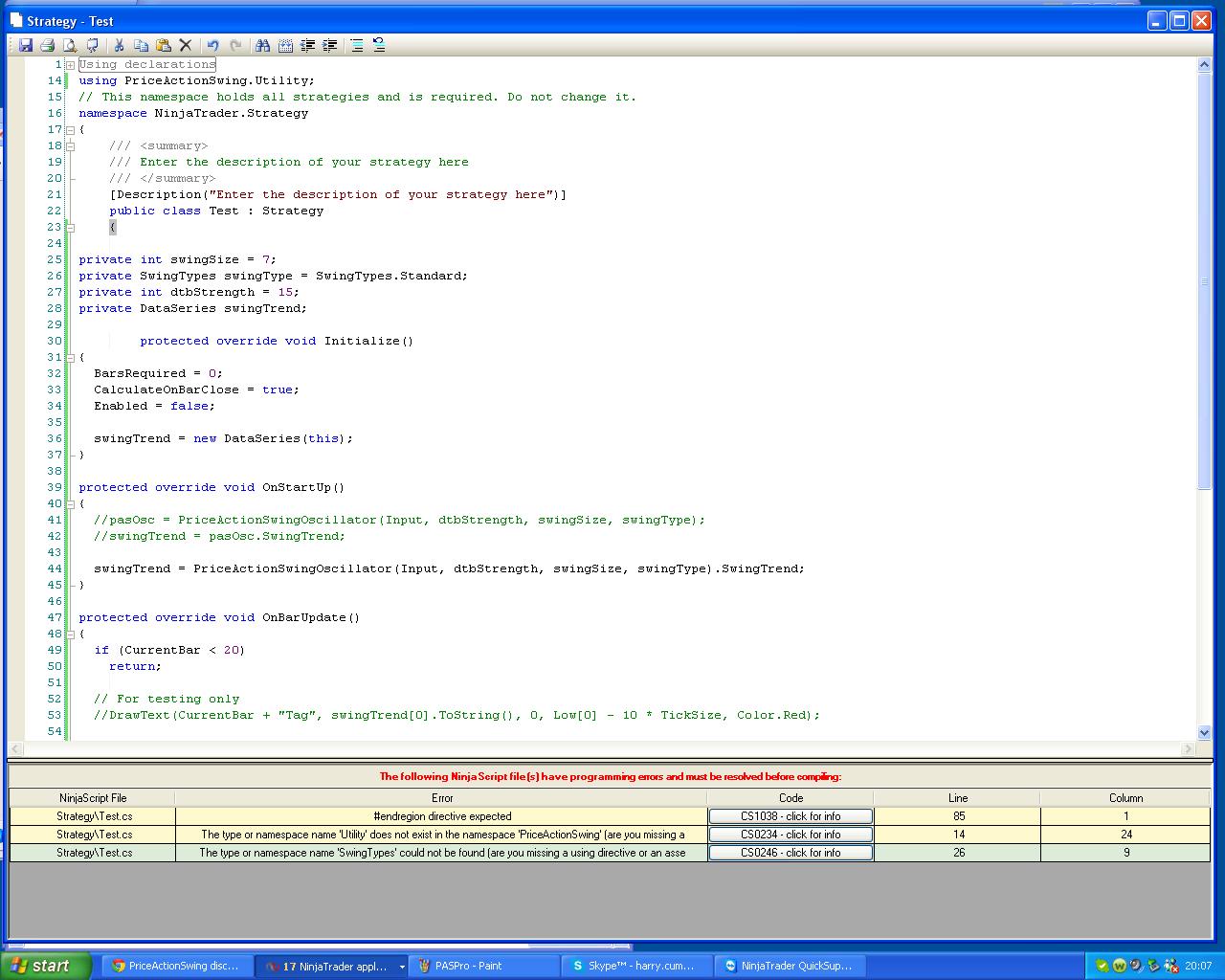The image size is (1225, 980).
Task: Open Print Preview from the toolbar
Action: click(70, 45)
